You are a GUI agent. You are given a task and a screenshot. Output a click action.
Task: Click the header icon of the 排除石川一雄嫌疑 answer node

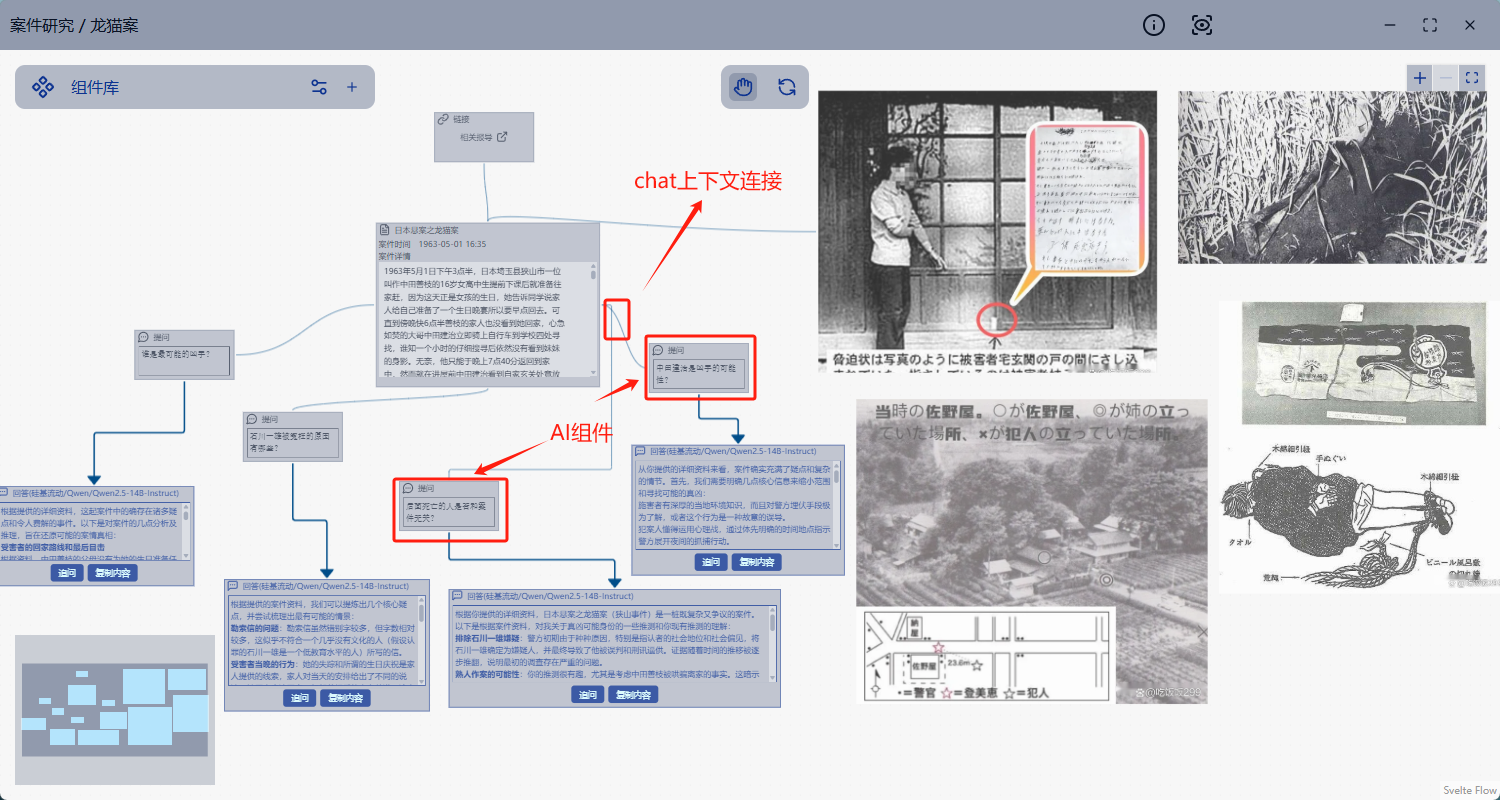point(458,595)
